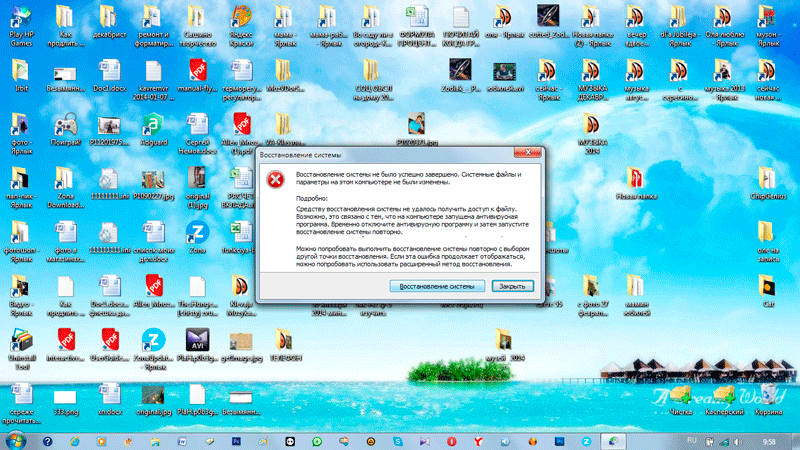The height and width of the screenshot is (450, 800).
Task: Open the 11111111.ini file
Action: pos(108,178)
